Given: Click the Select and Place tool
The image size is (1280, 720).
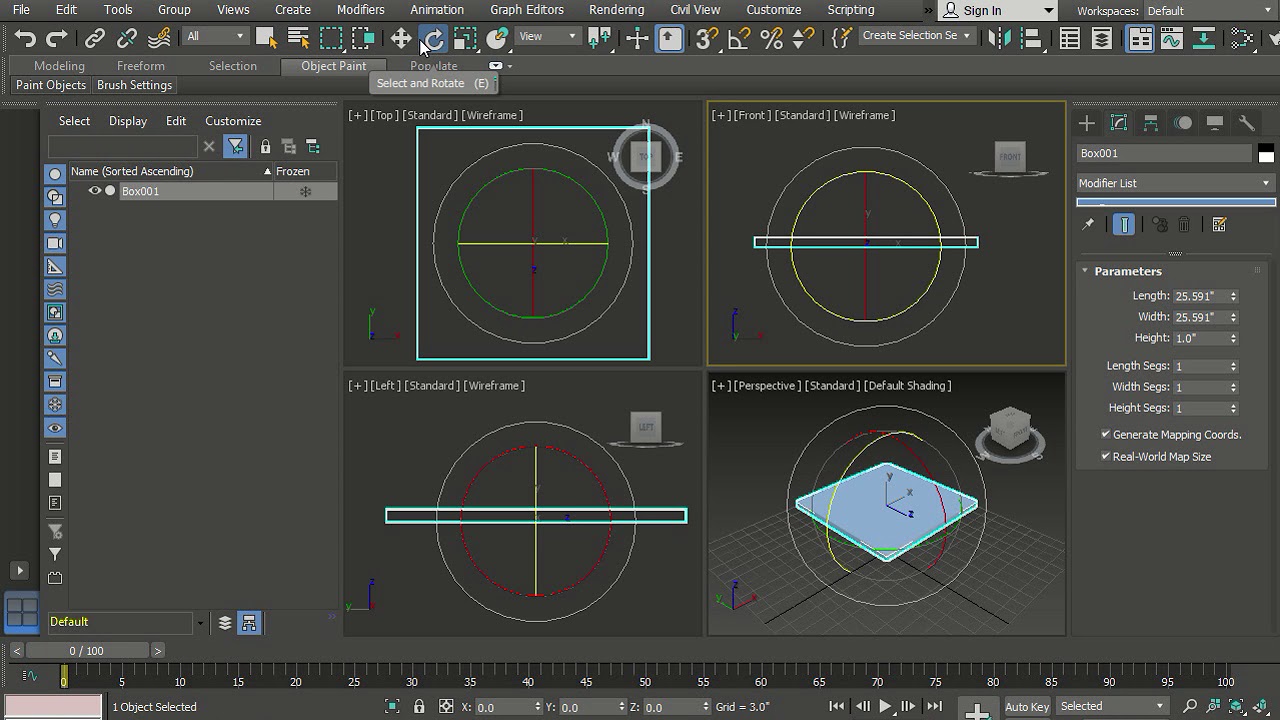Looking at the screenshot, I should tap(497, 38).
